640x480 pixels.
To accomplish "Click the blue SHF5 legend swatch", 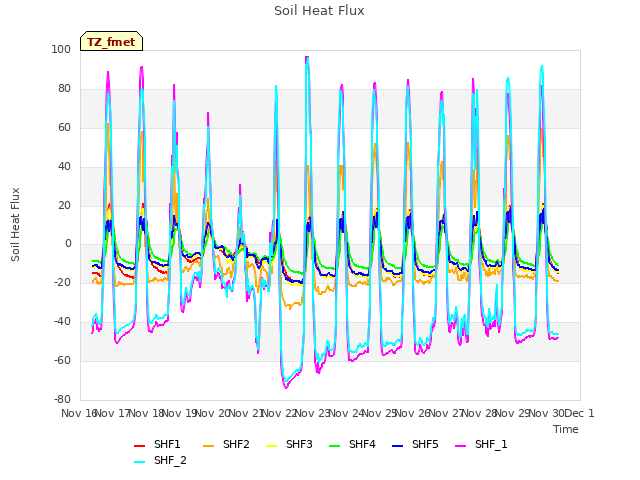I will point(398,446).
